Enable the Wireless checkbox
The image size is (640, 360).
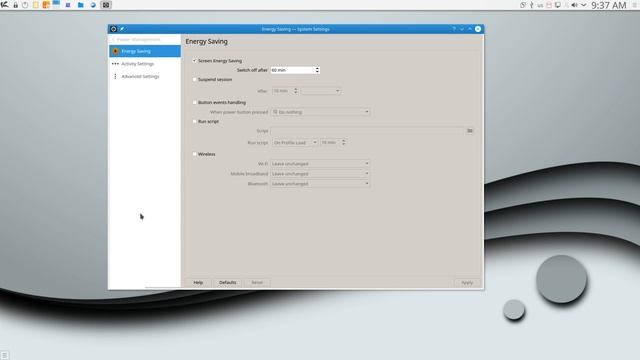pos(195,154)
